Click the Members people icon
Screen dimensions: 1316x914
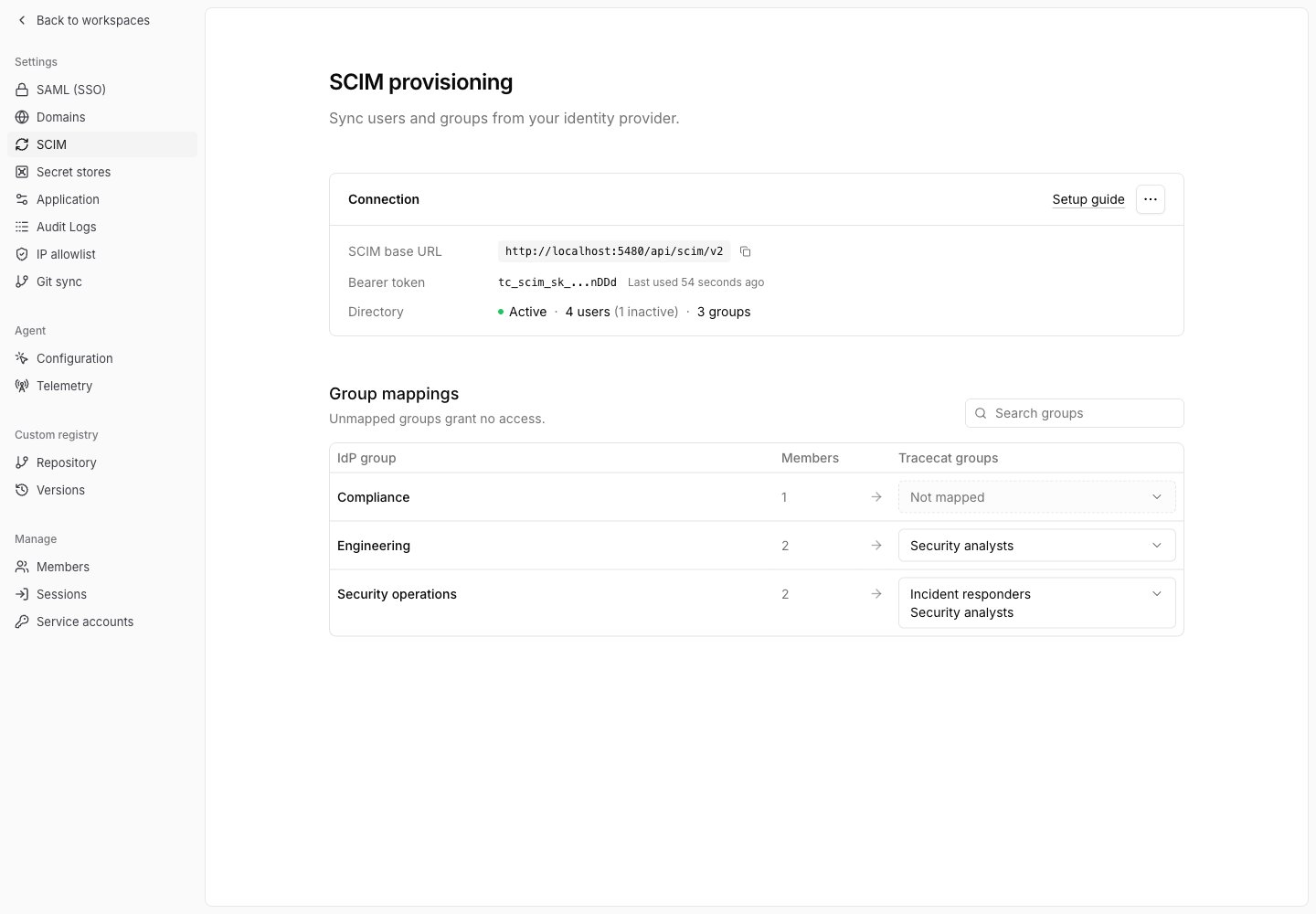click(22, 567)
